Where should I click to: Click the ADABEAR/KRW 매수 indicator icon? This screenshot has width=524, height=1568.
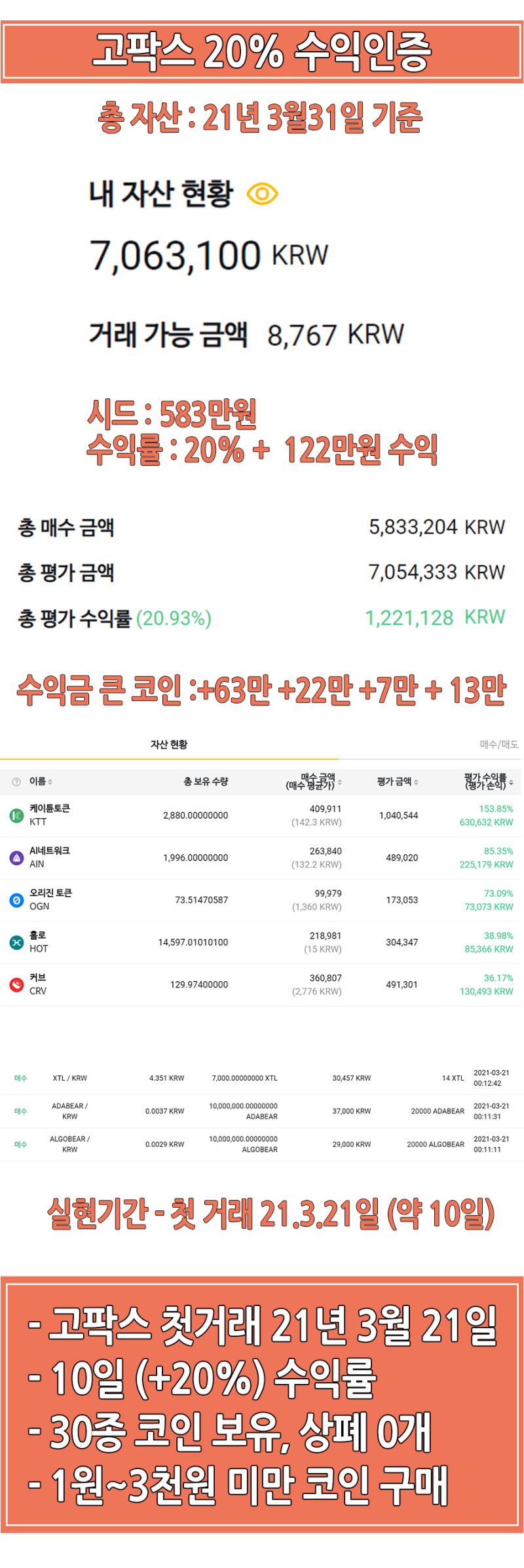pyautogui.click(x=20, y=1111)
